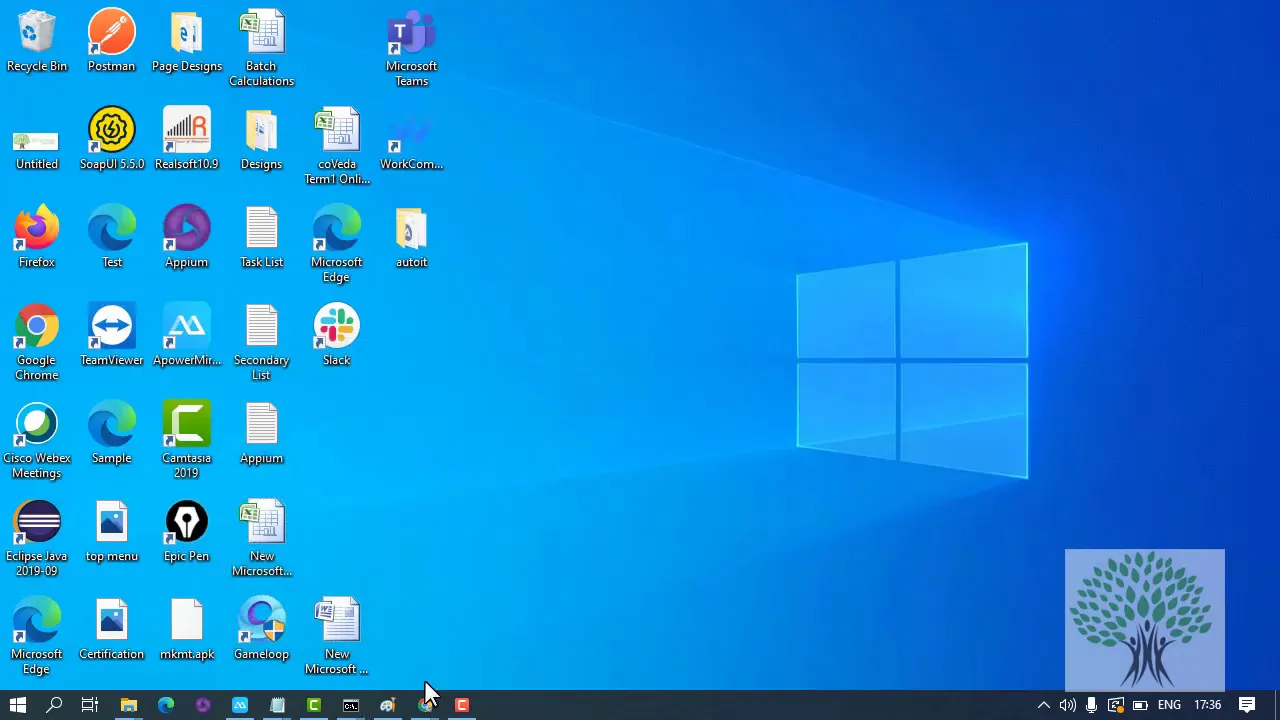The width and height of the screenshot is (1280, 720).
Task: Open the TeamViewer shortcut
Action: click(112, 336)
